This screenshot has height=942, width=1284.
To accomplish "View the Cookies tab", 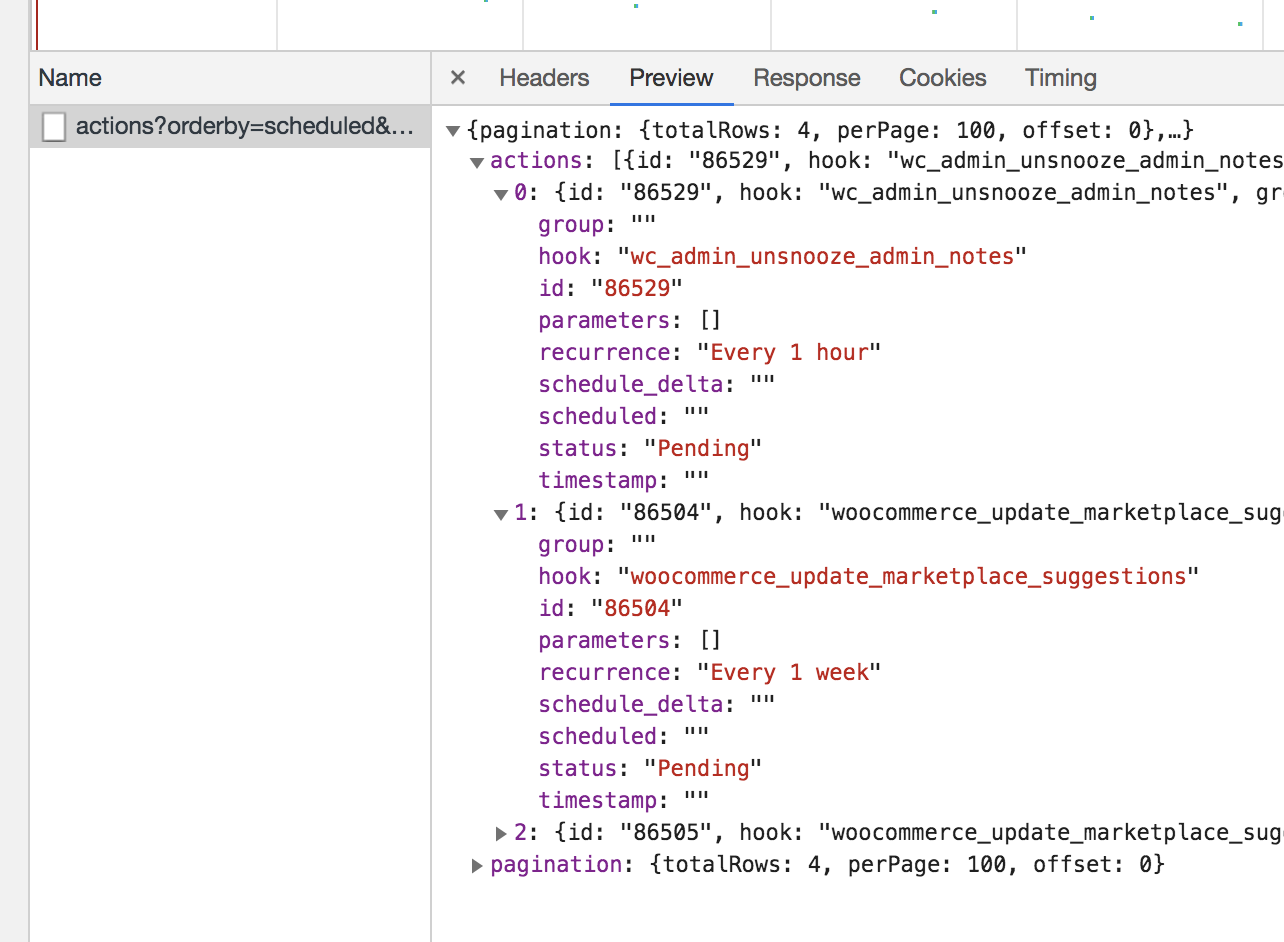I will point(941,77).
